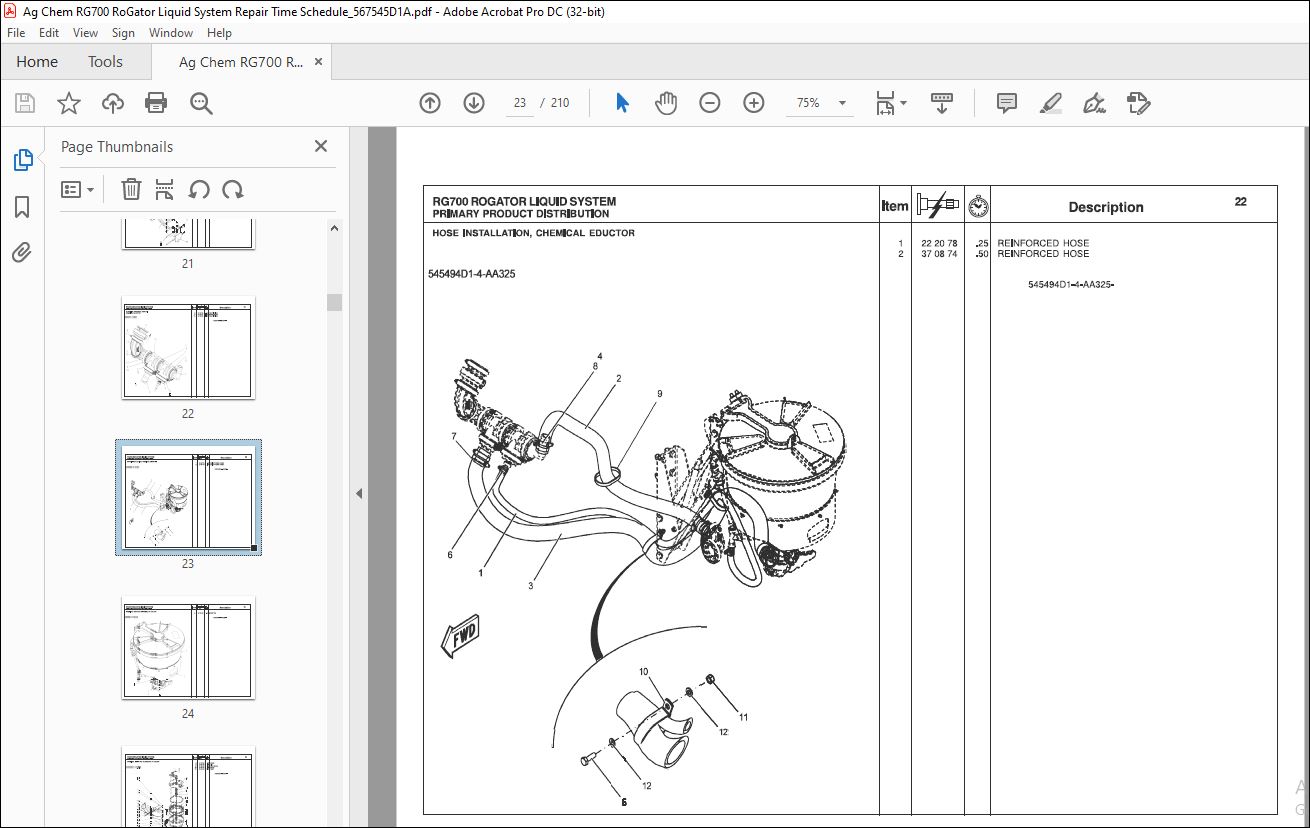Image resolution: width=1310 pixels, height=828 pixels.
Task: Select page 23 thumbnail
Action: click(x=188, y=497)
